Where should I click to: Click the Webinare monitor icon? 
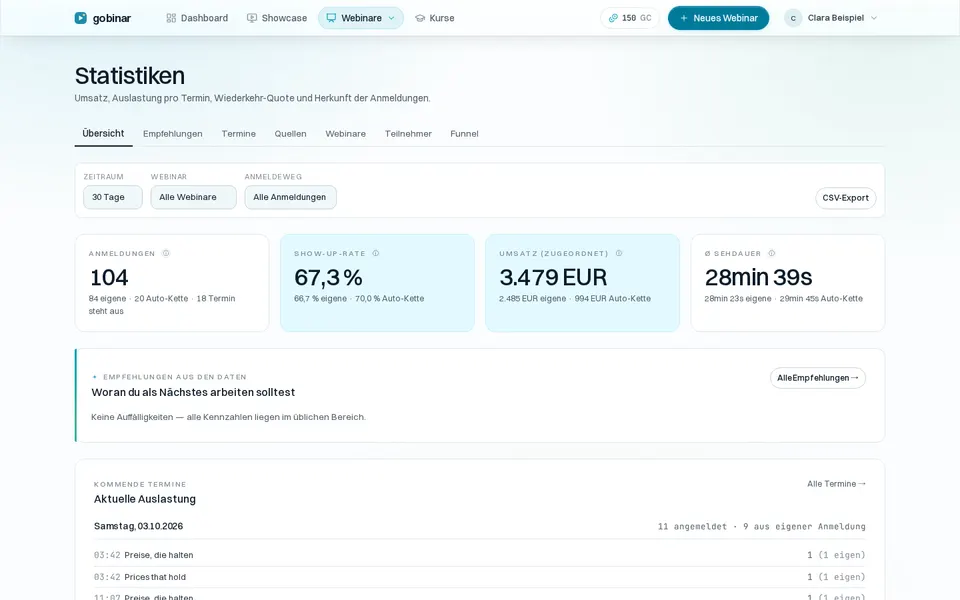[331, 18]
